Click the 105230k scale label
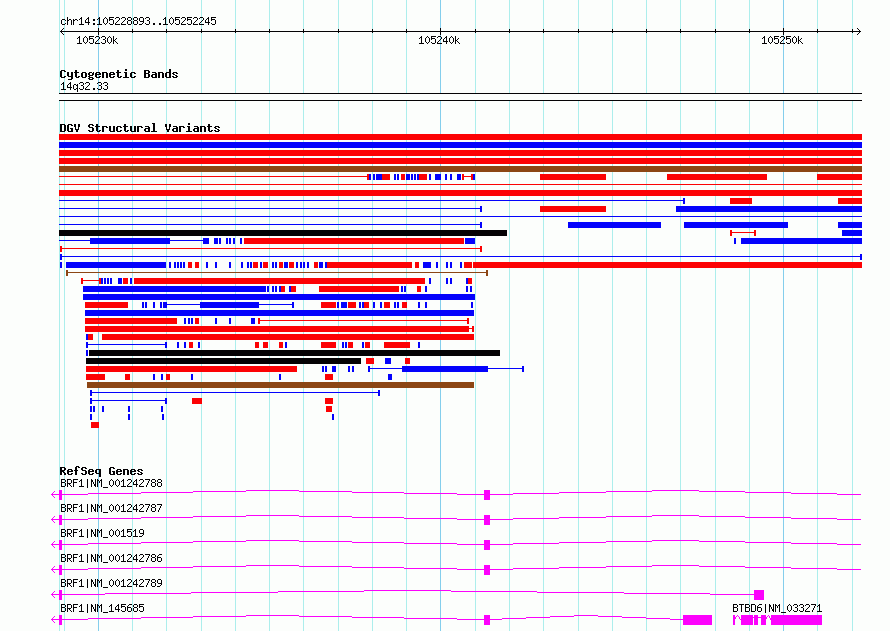Screen dimensions: 890x631 [97, 40]
